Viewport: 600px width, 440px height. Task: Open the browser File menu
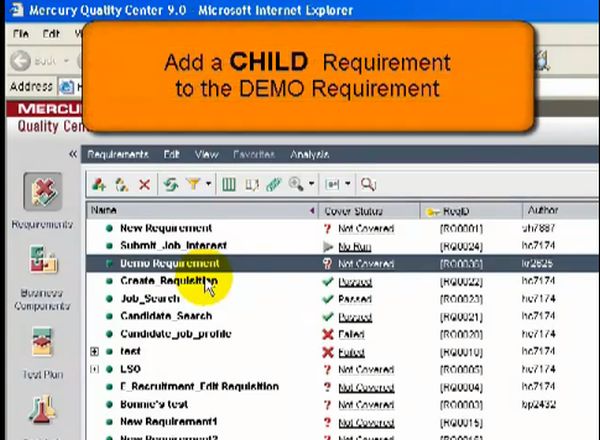(x=21, y=34)
